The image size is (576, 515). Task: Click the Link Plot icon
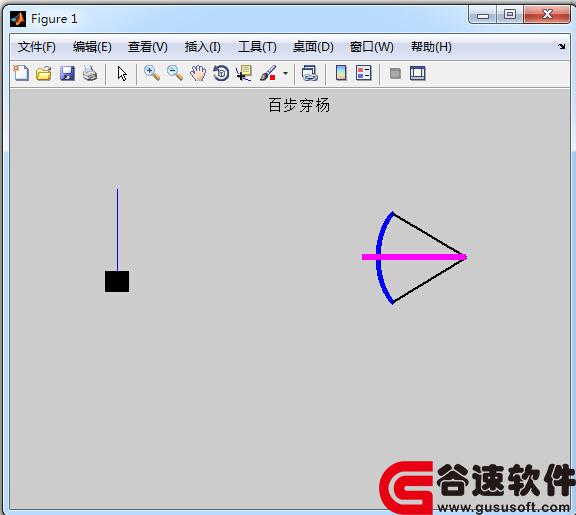tap(310, 73)
